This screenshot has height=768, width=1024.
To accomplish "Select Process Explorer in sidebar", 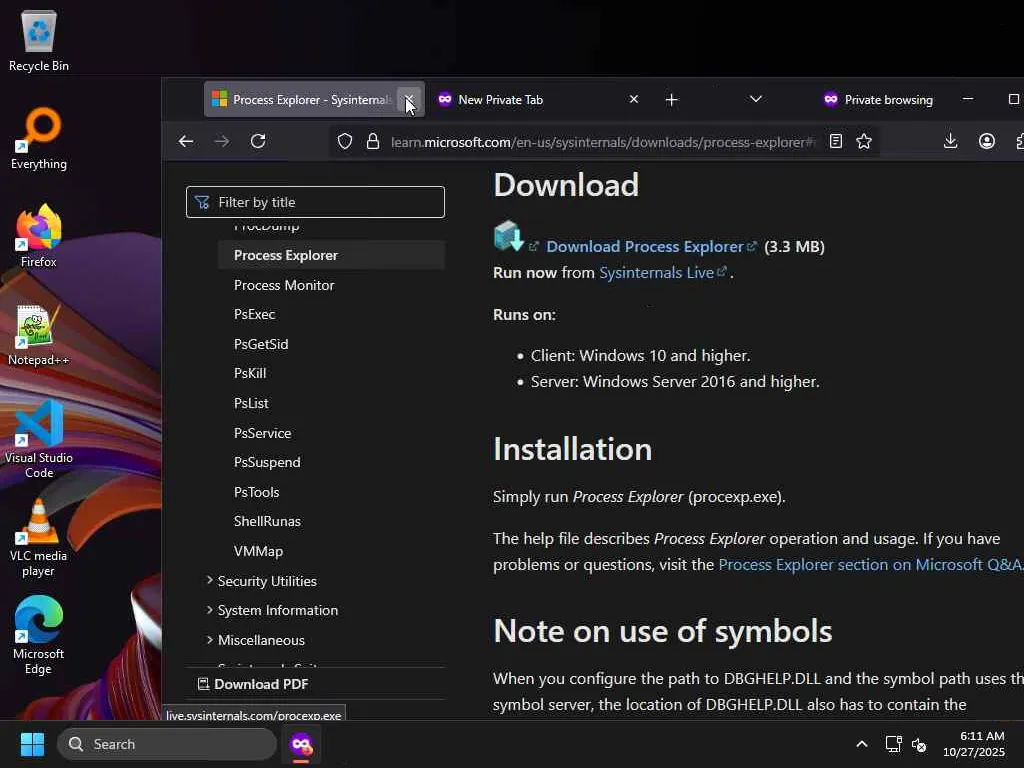I will 332,255.
